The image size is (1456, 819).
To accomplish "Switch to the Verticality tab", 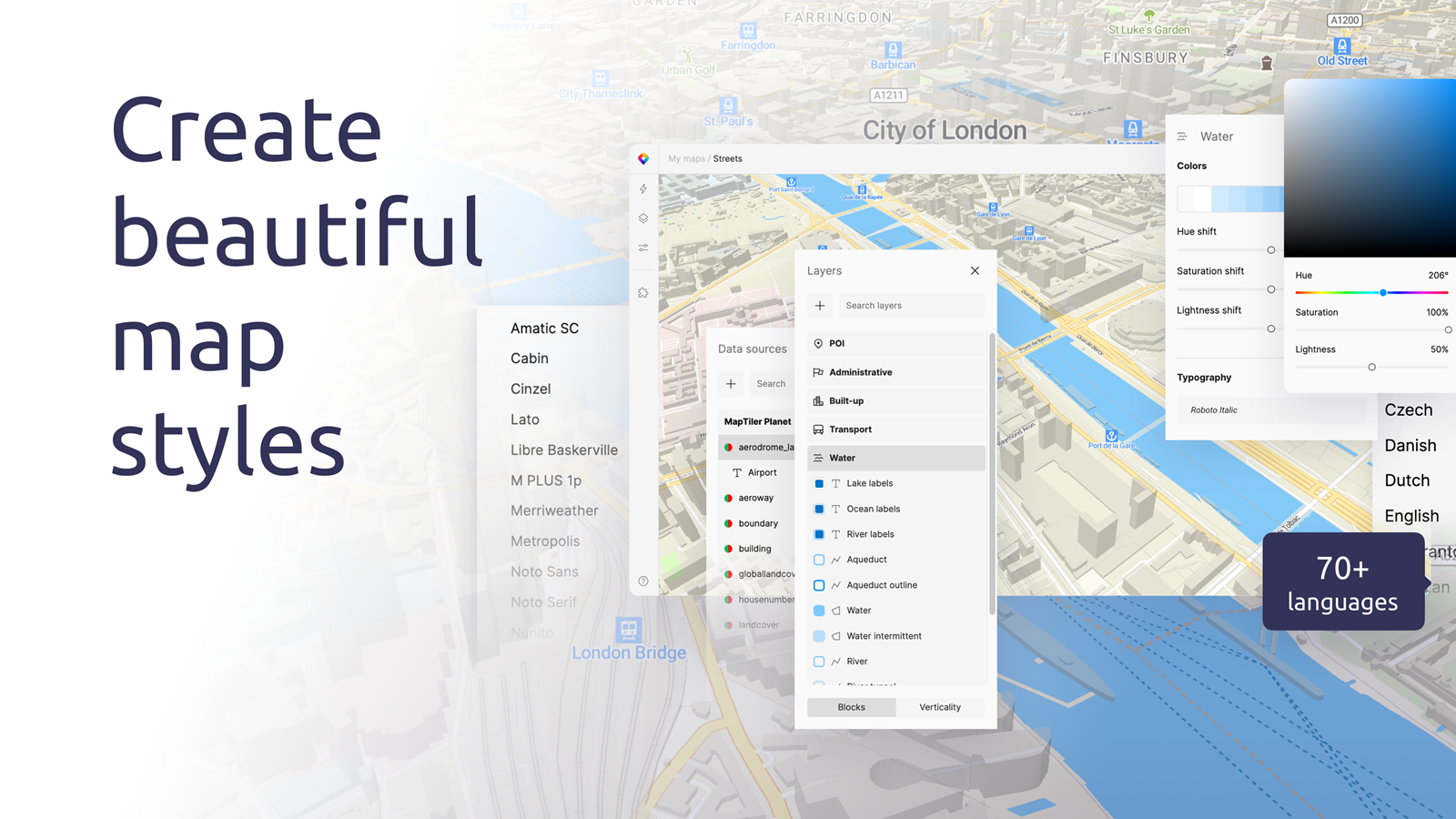I will 940,707.
